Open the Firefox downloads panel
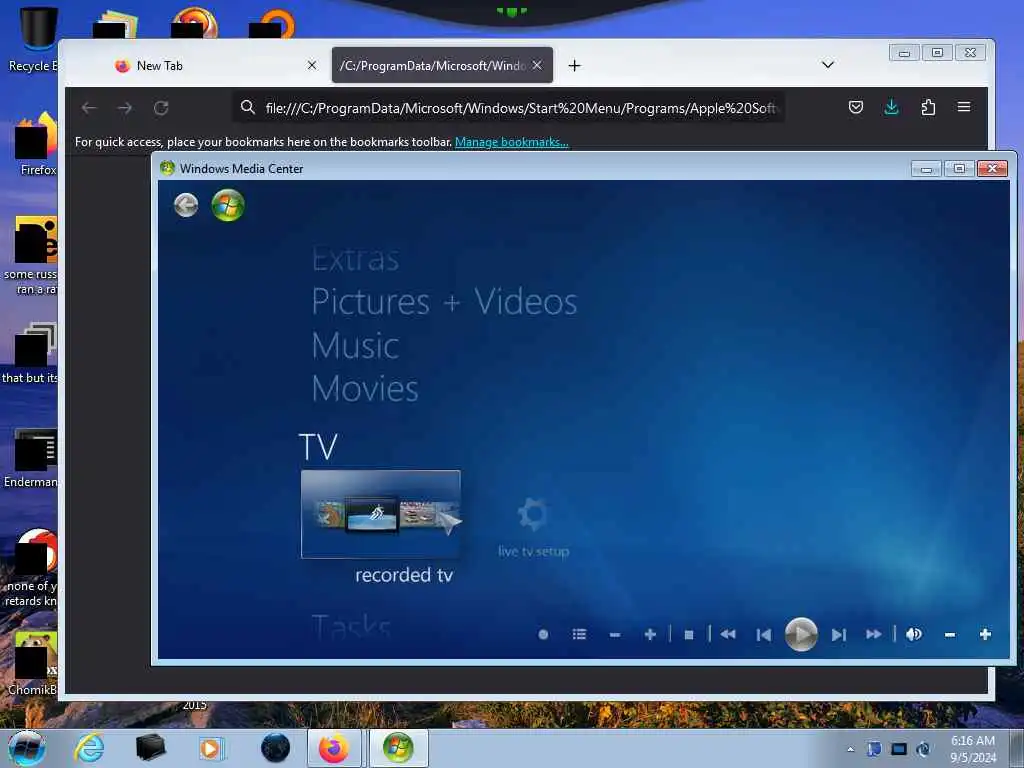Viewport: 1024px width, 768px height. [x=891, y=107]
